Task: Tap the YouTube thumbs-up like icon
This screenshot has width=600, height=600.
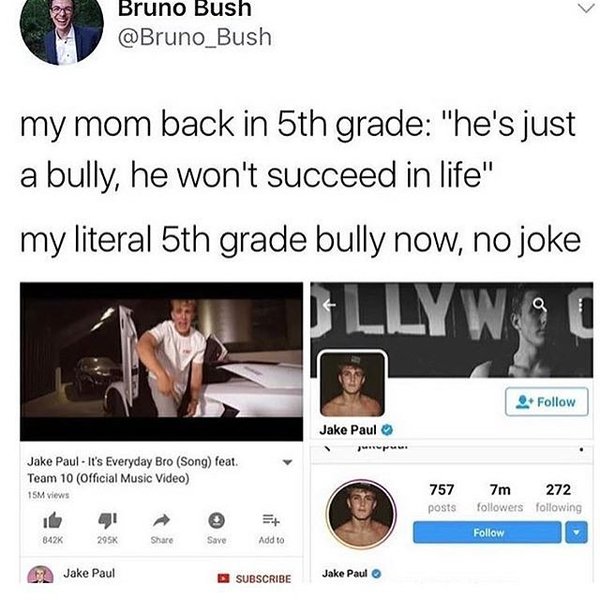Action: 52,520
